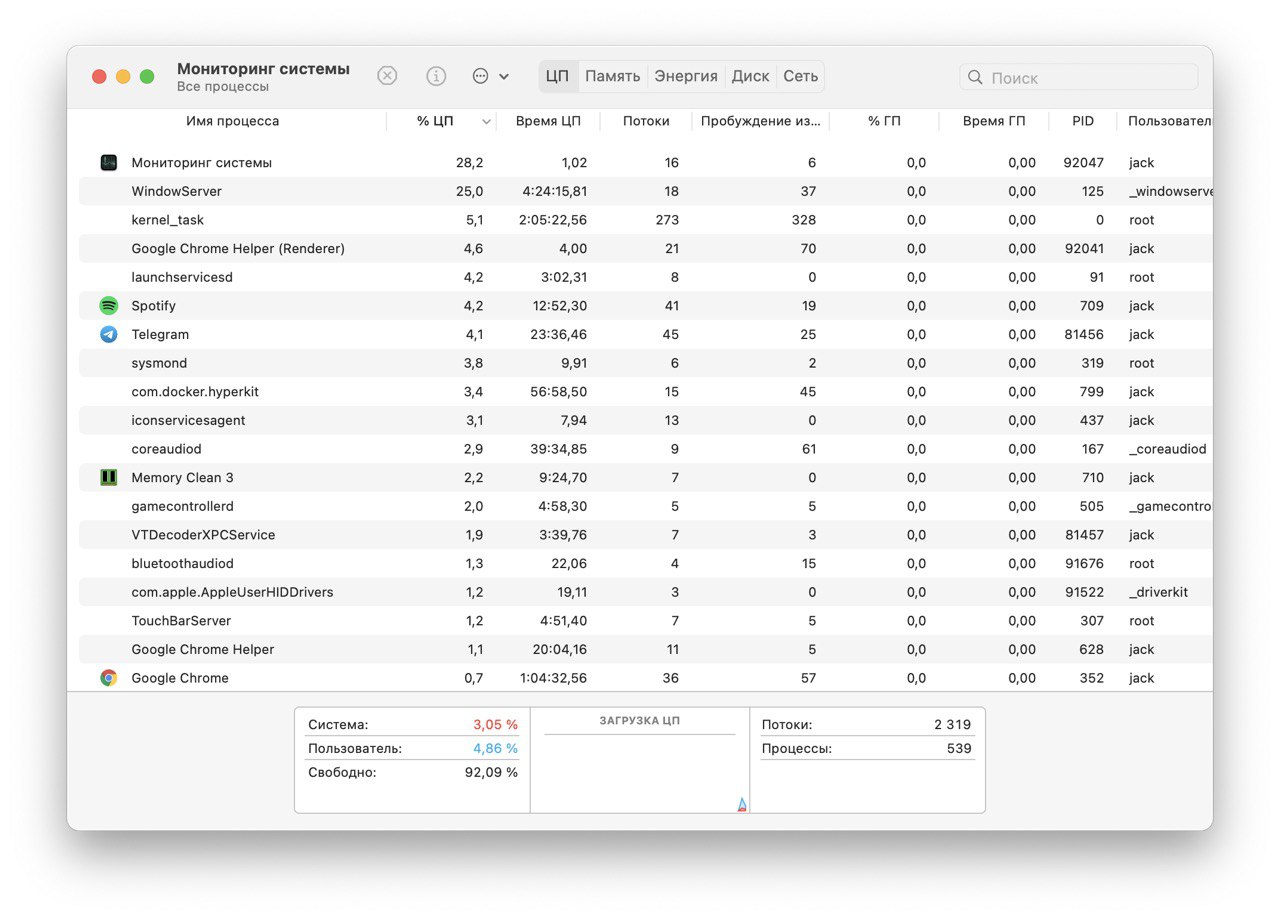Switch to the Память tab
Viewport: 1280px width, 919px height.
pyautogui.click(x=613, y=76)
